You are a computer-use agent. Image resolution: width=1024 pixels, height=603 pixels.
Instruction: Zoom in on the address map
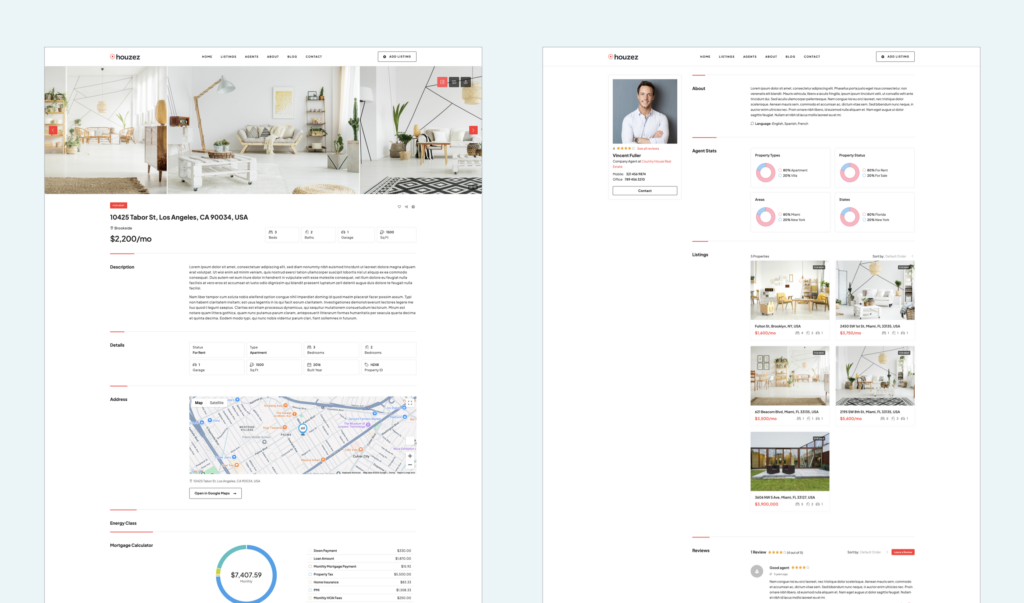(410, 457)
